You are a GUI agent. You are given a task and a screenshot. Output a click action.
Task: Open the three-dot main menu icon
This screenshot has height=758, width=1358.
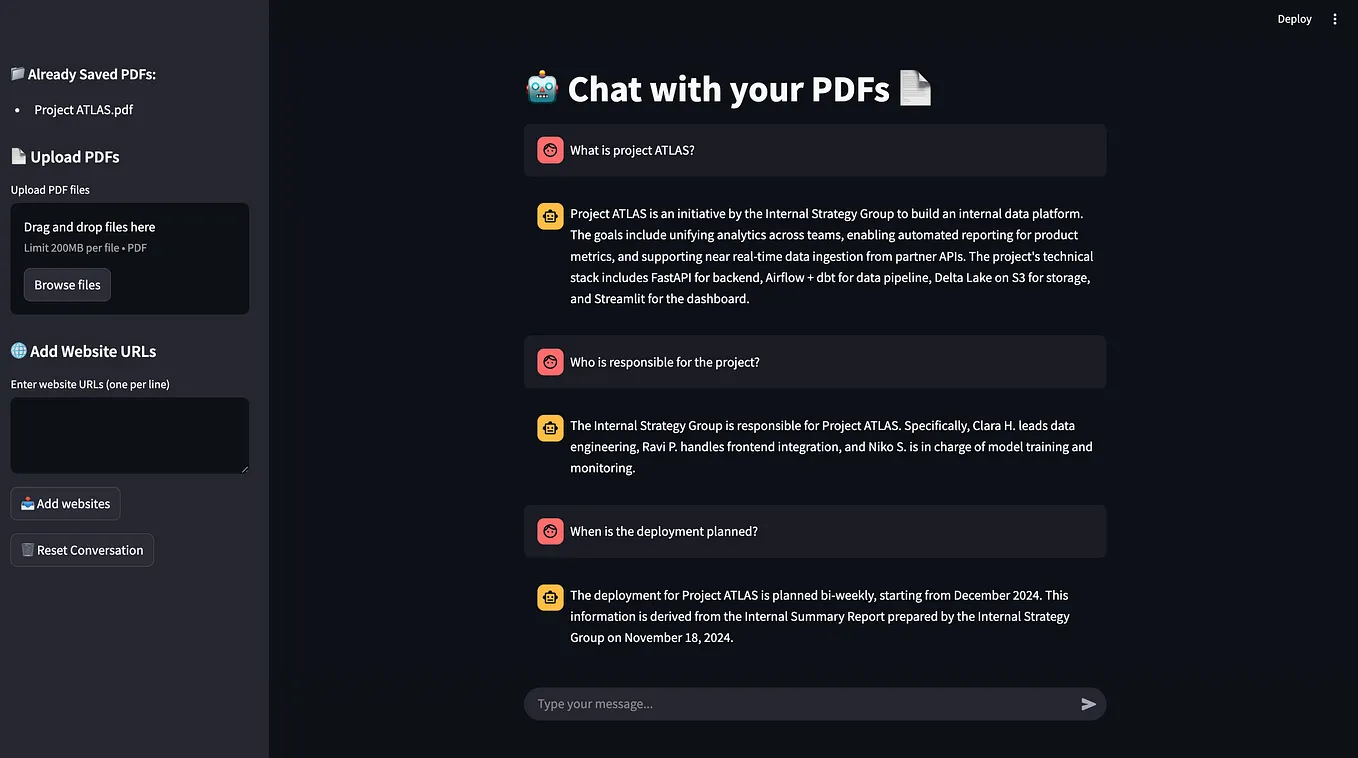[x=1334, y=19]
